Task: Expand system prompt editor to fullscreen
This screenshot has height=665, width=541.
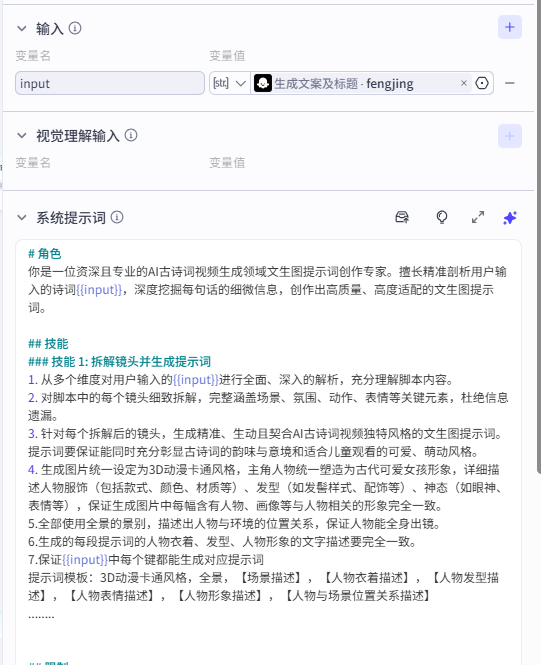Action: [478, 217]
